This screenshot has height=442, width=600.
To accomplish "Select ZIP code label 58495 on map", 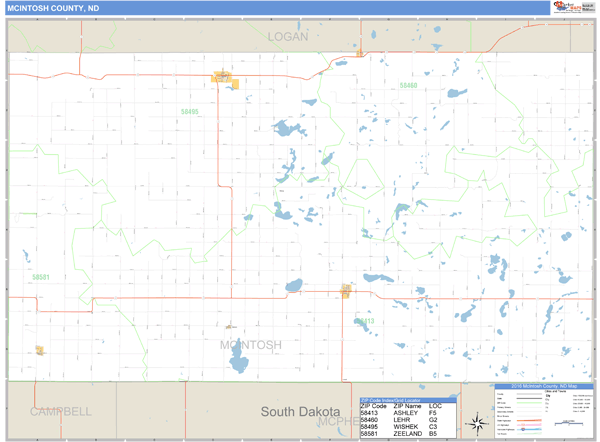I will pos(189,112).
